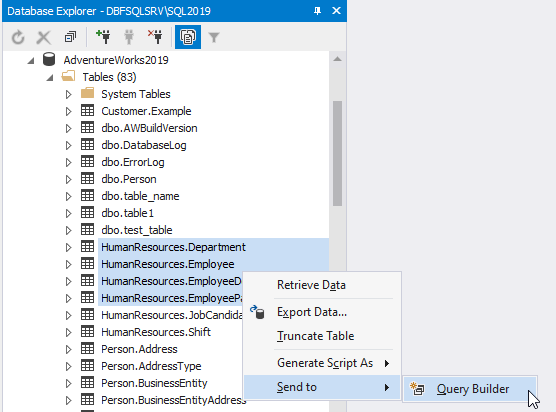Click the Collapse All toolbar icon

pyautogui.click(x=70, y=37)
